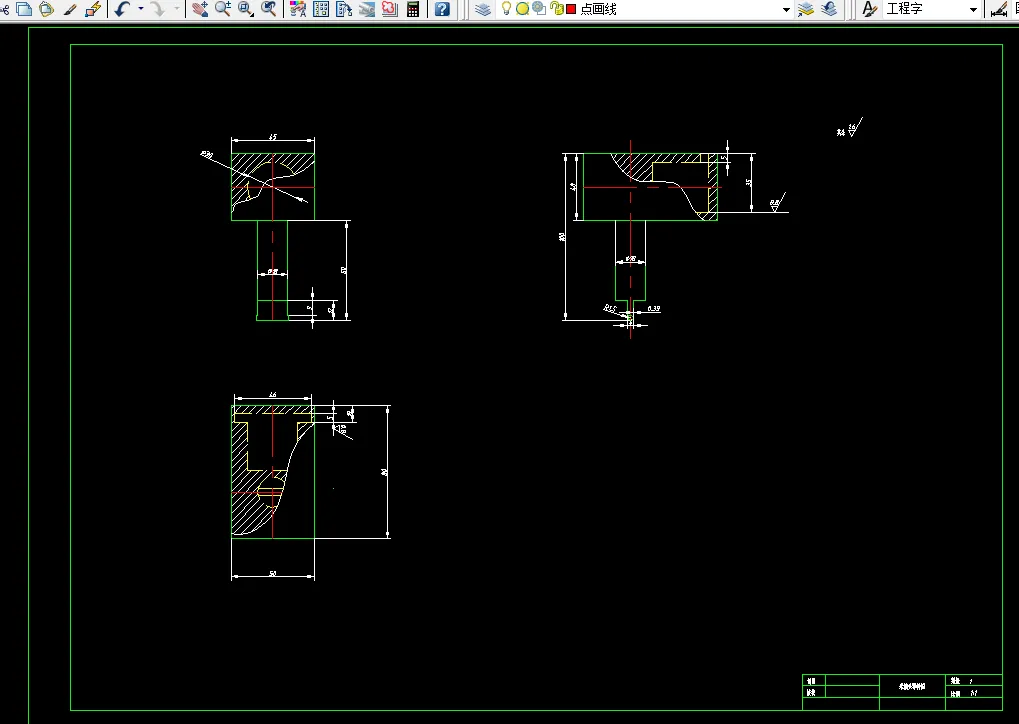Click the Copy icon in the toolbar

[x=24, y=9]
